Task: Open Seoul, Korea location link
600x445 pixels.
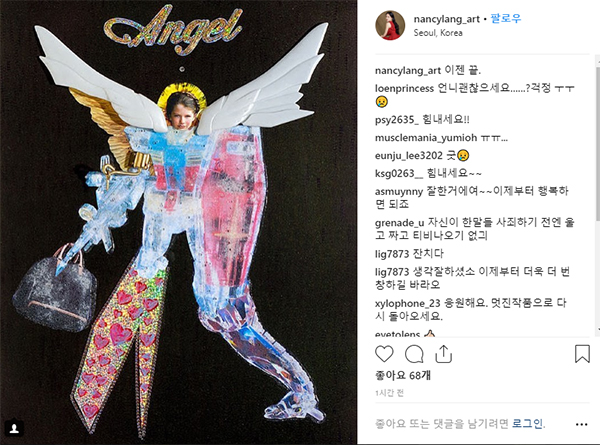Action: coord(438,33)
